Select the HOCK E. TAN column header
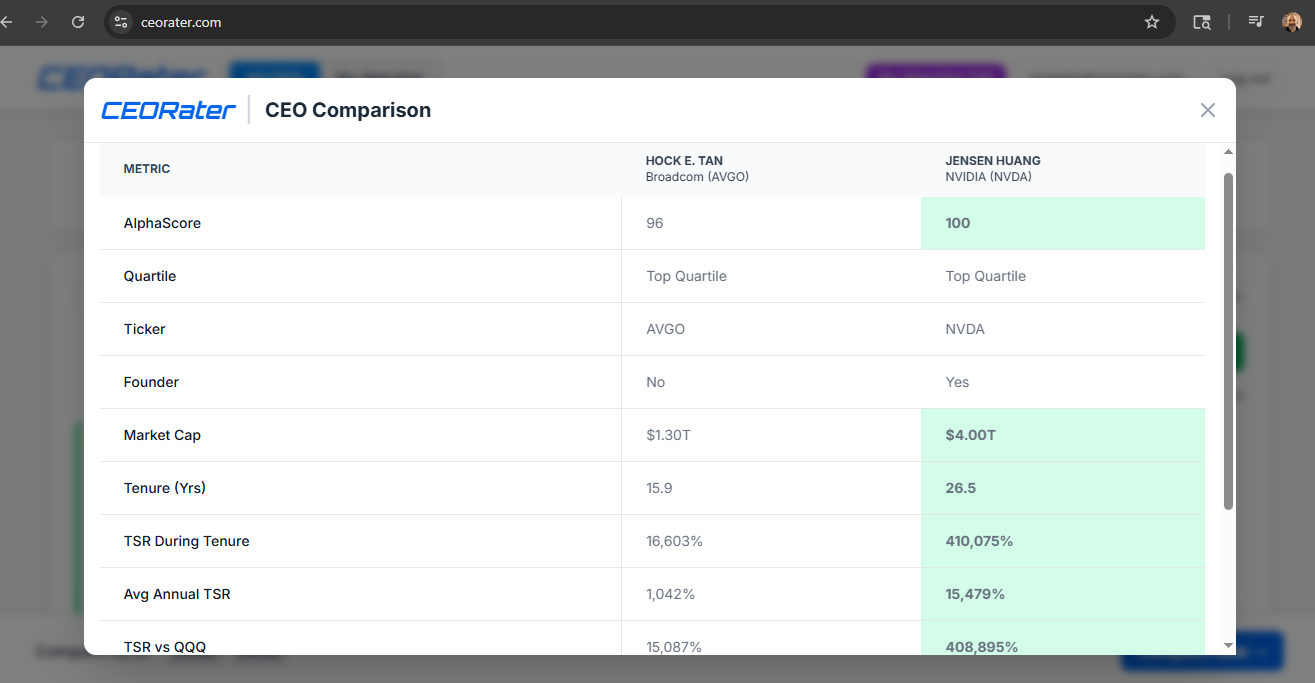 coord(685,161)
